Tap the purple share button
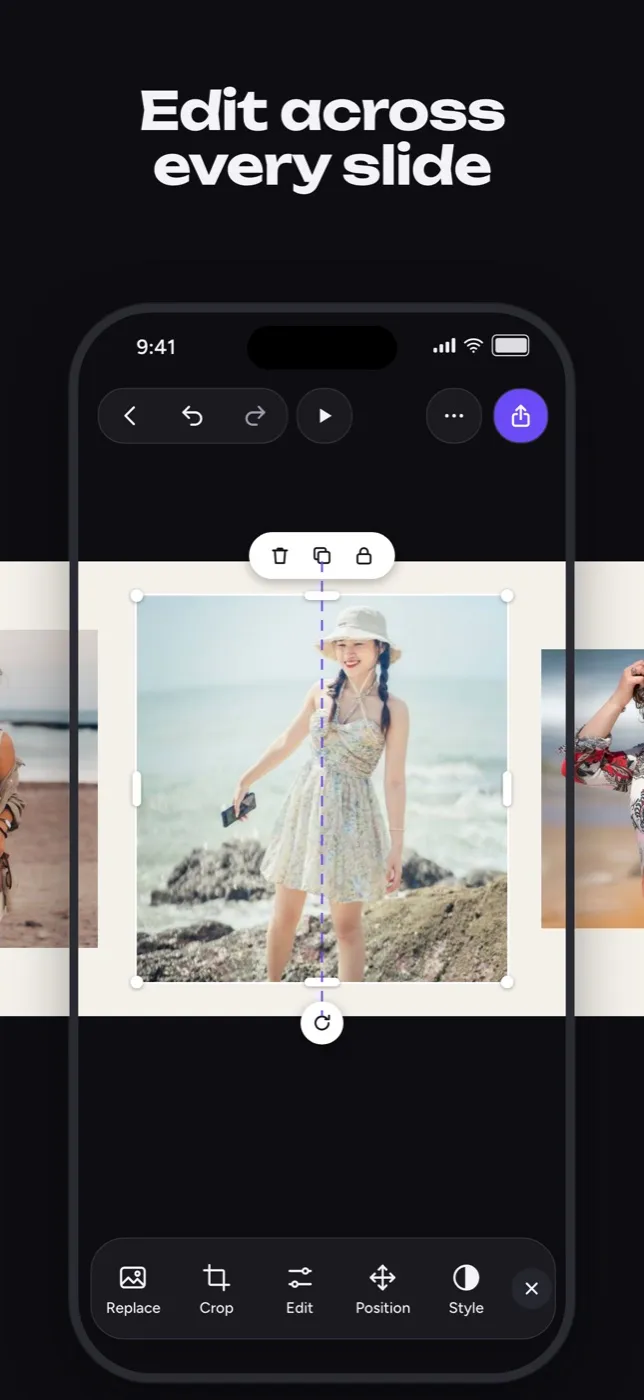This screenshot has height=1400, width=644. (521, 416)
